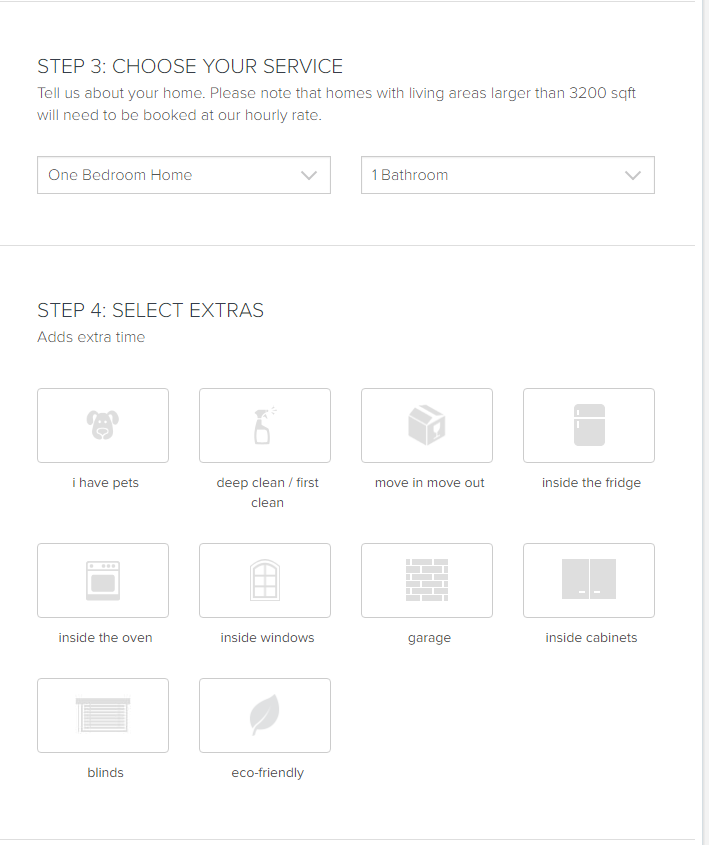The width and height of the screenshot is (709, 845).
Task: Toggle the "inside the fridge" label
Action: point(591,482)
